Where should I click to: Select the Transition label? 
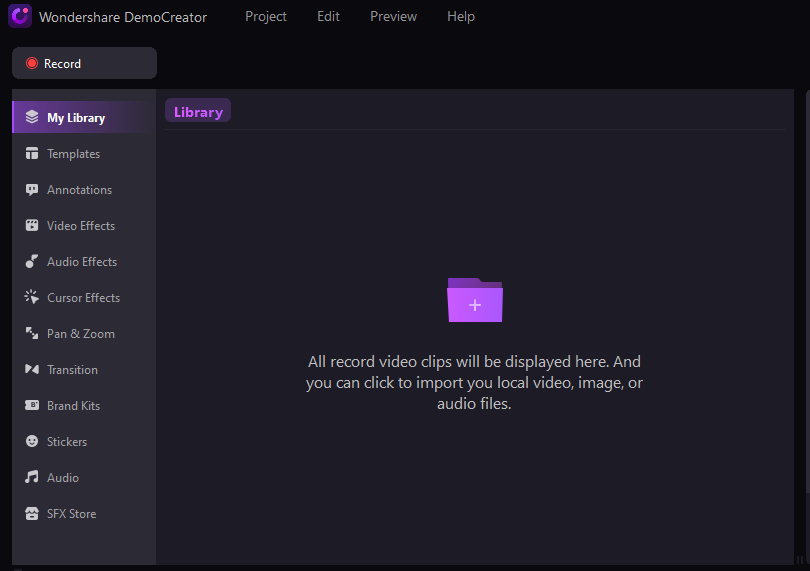click(x=72, y=369)
